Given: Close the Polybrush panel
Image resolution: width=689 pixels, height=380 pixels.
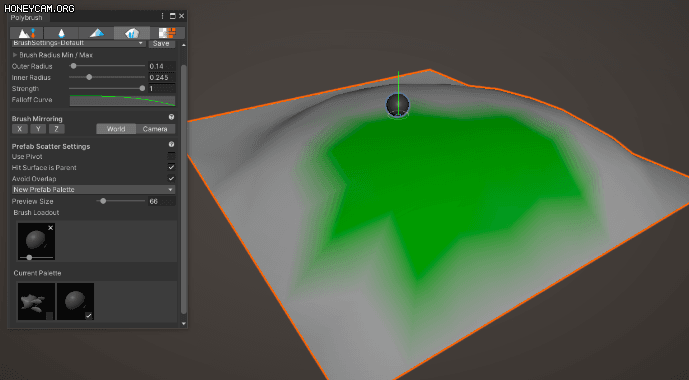Looking at the screenshot, I should pyautogui.click(x=181, y=16).
